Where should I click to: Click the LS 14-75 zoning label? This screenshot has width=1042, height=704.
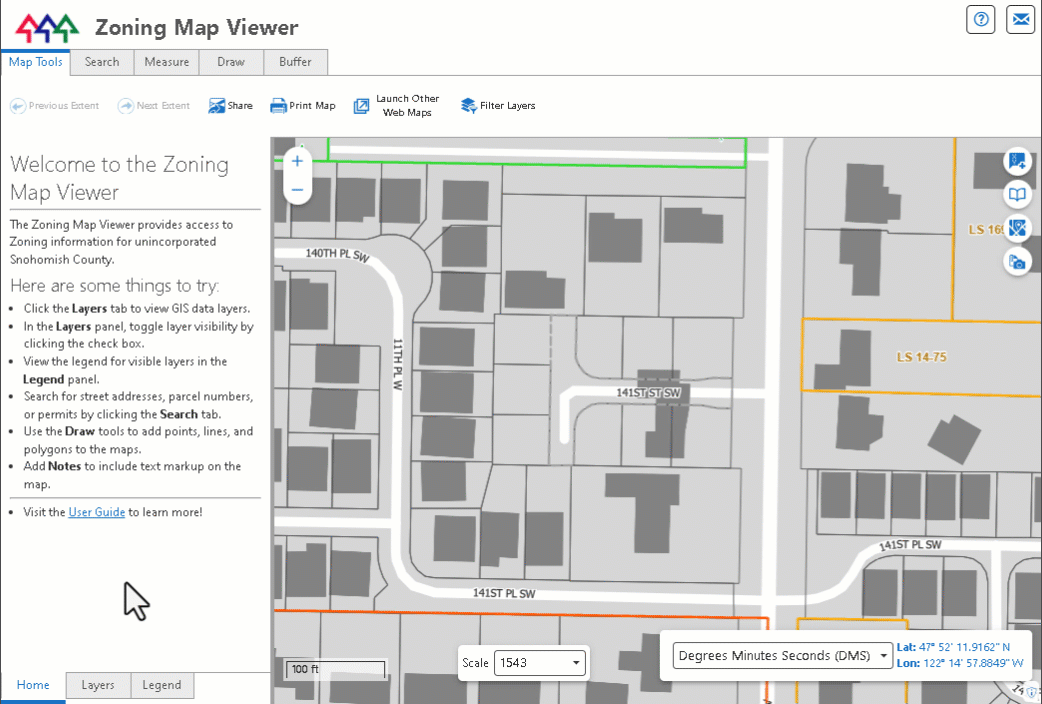(x=921, y=357)
